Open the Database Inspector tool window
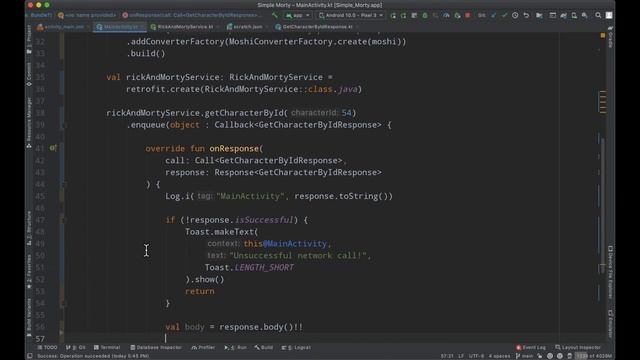The height and width of the screenshot is (360, 640). click(x=156, y=347)
